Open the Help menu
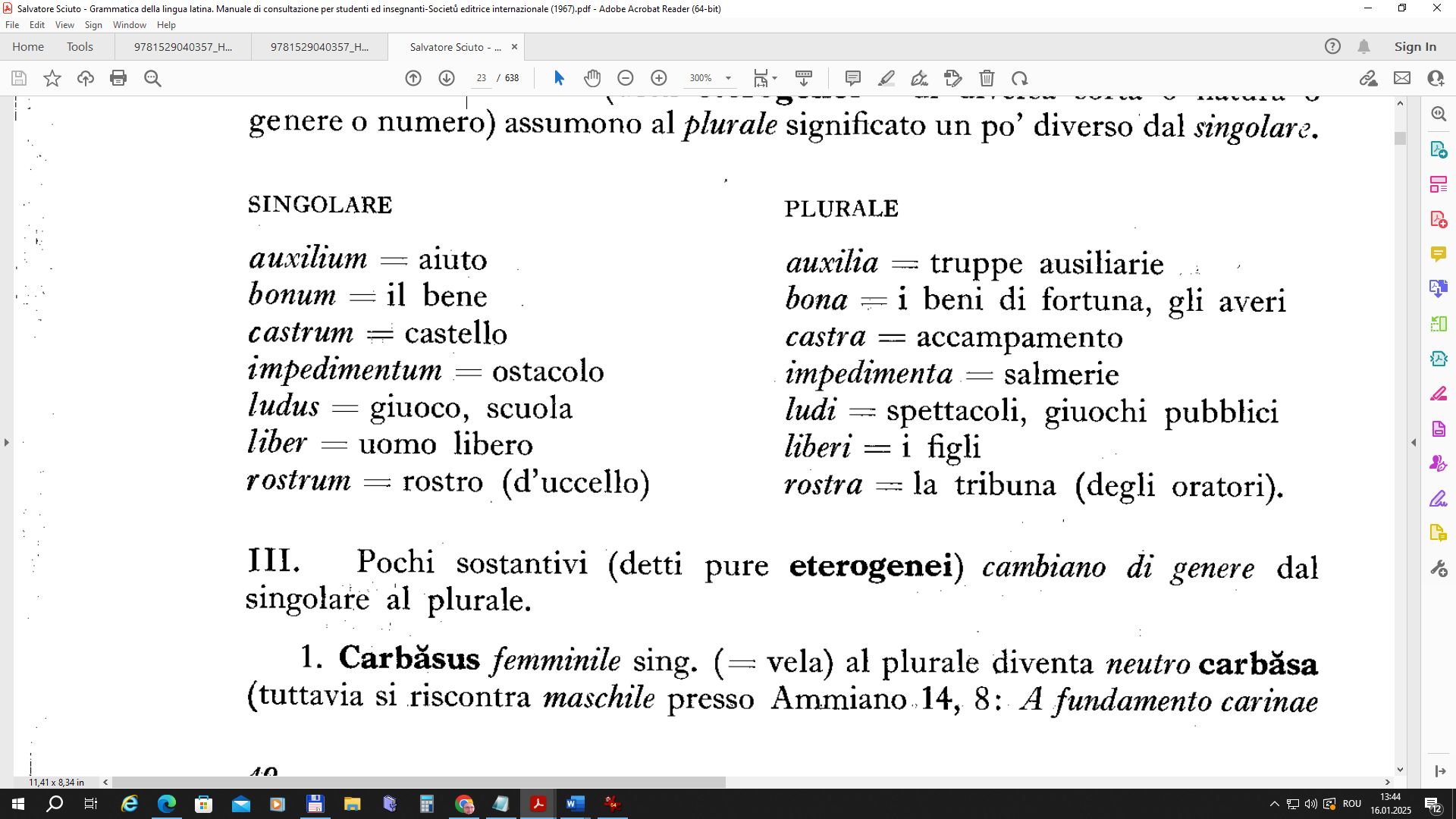 pyautogui.click(x=166, y=25)
